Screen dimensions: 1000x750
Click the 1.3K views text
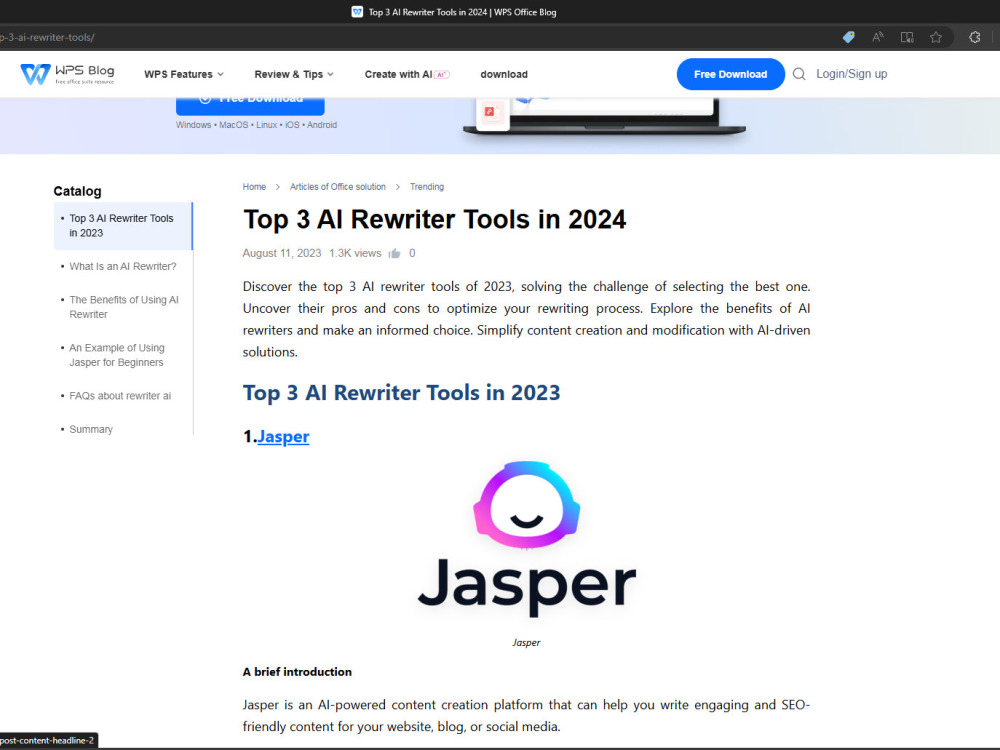[355, 253]
